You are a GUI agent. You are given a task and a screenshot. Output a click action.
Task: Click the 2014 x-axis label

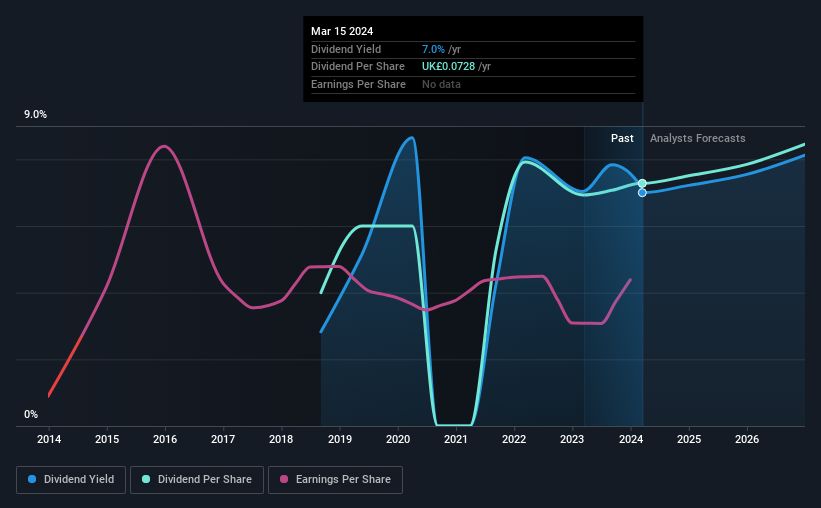[49, 439]
